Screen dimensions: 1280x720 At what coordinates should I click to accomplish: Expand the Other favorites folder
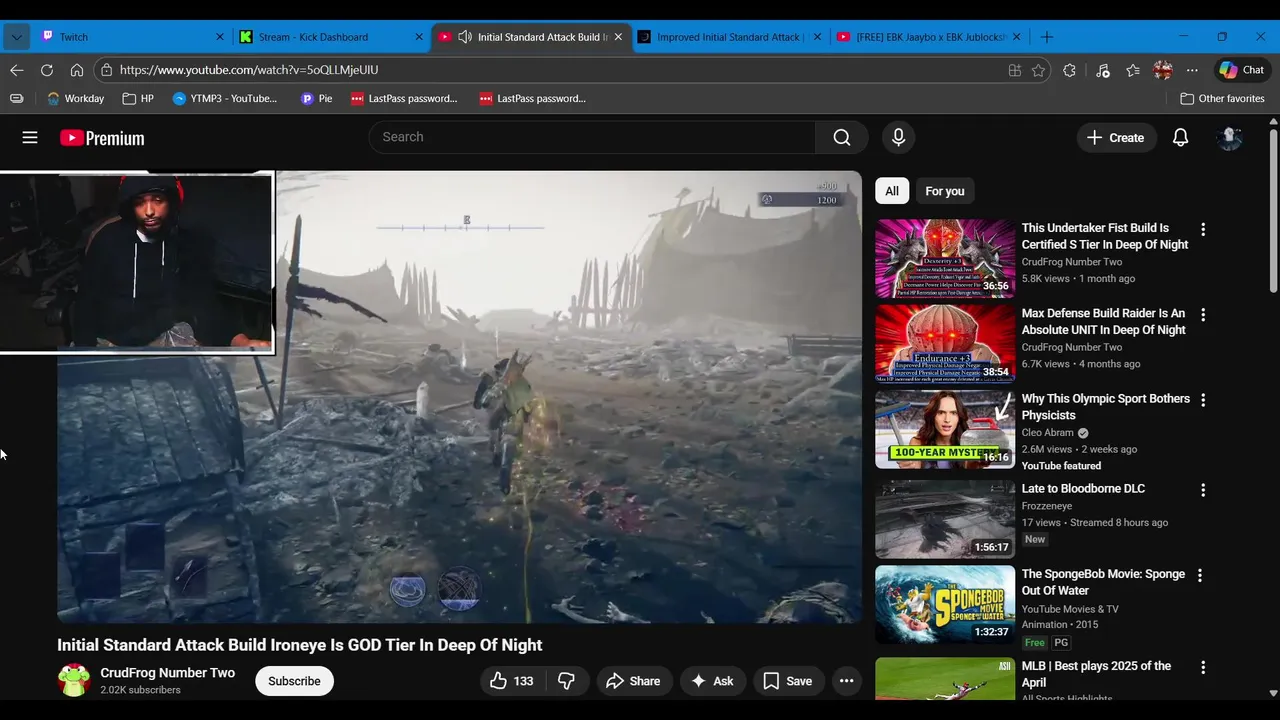click(x=1222, y=98)
